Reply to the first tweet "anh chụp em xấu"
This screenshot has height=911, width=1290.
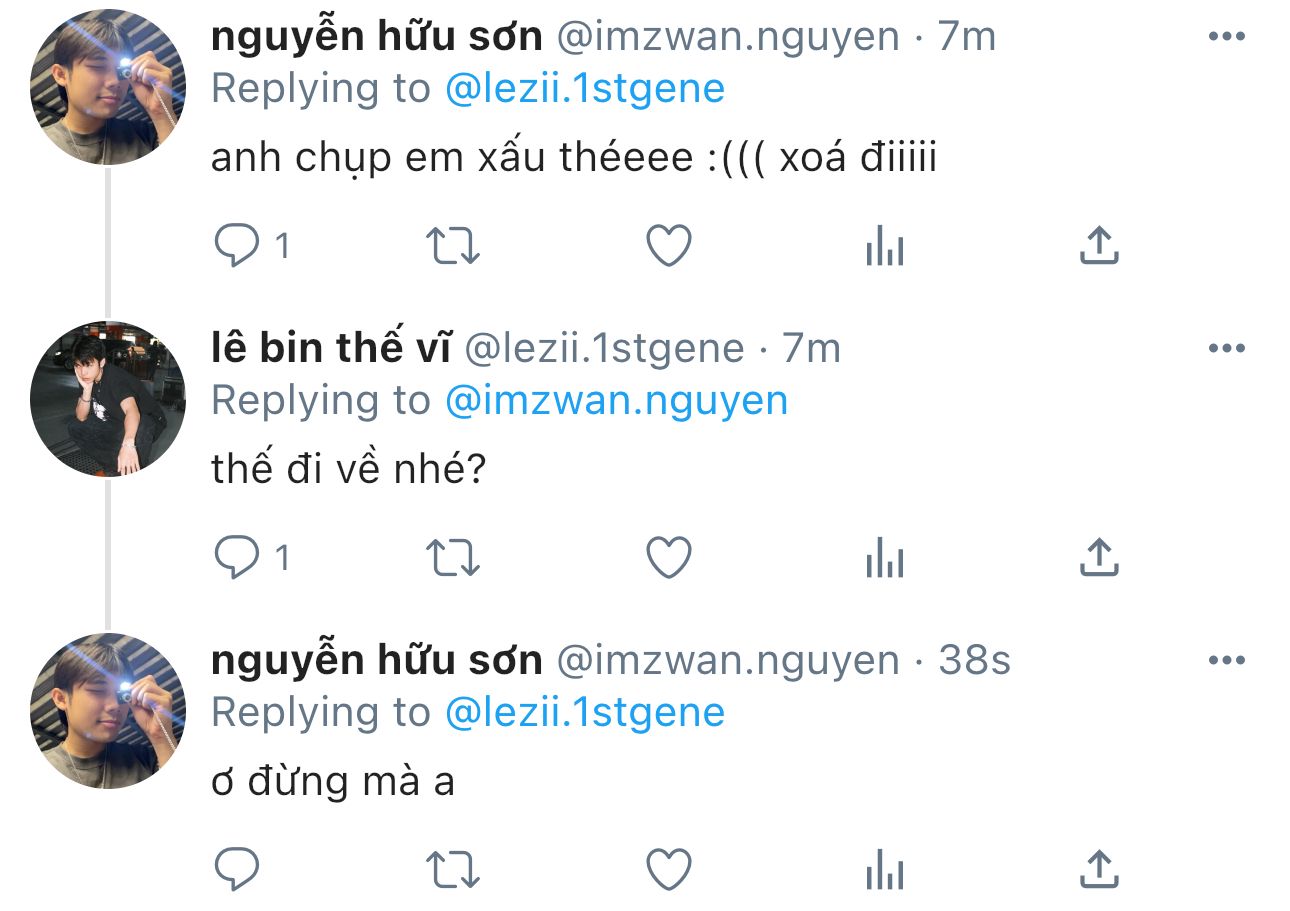pos(237,245)
